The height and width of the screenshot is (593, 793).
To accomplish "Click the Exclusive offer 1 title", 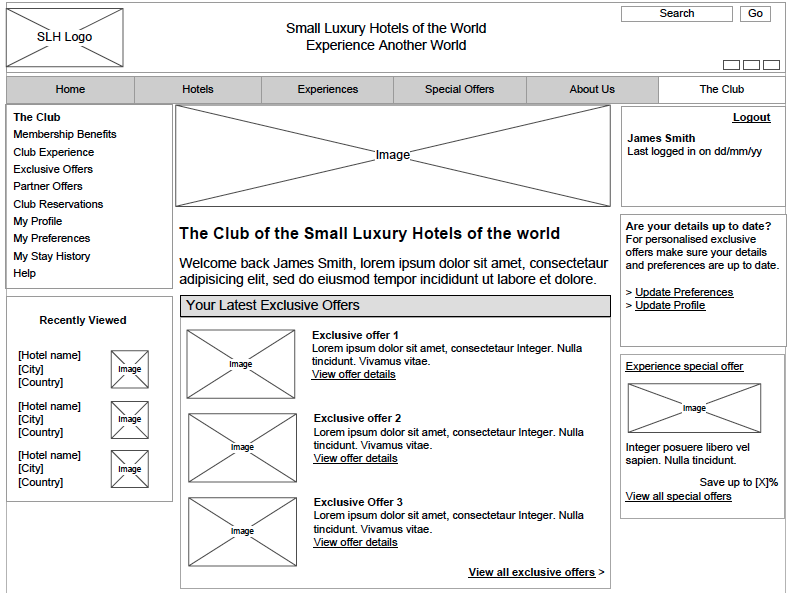I will [355, 335].
